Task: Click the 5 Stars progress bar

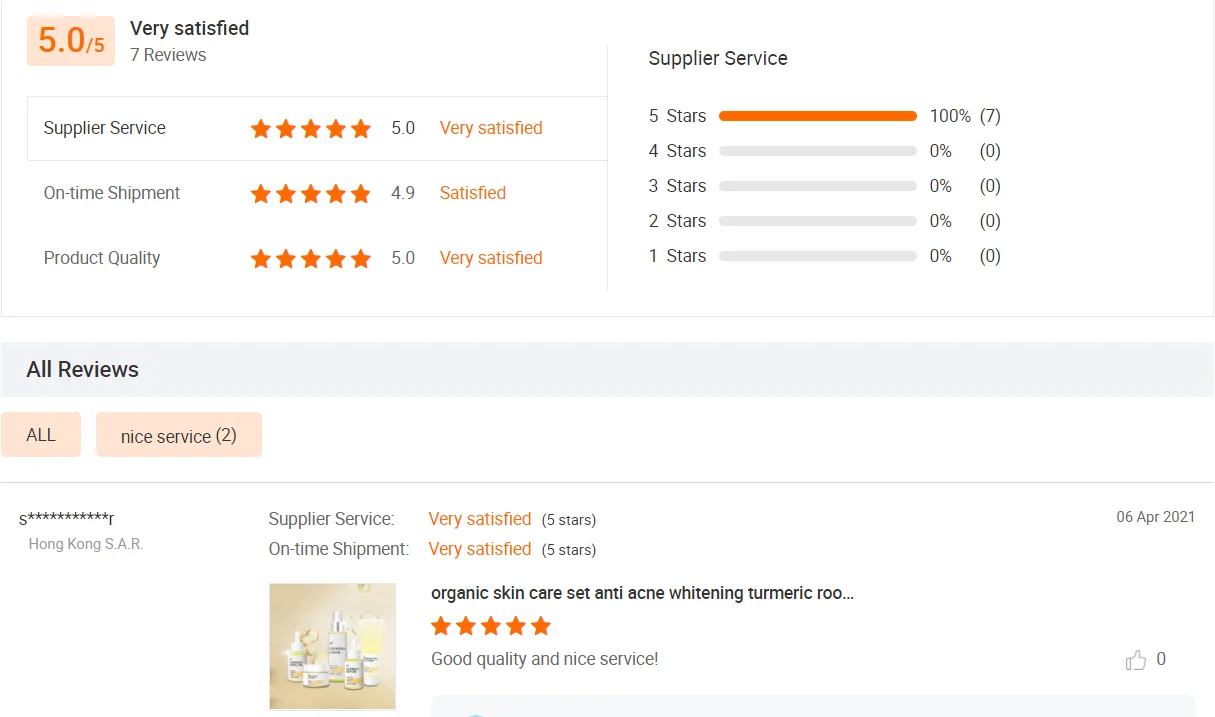Action: (817, 116)
